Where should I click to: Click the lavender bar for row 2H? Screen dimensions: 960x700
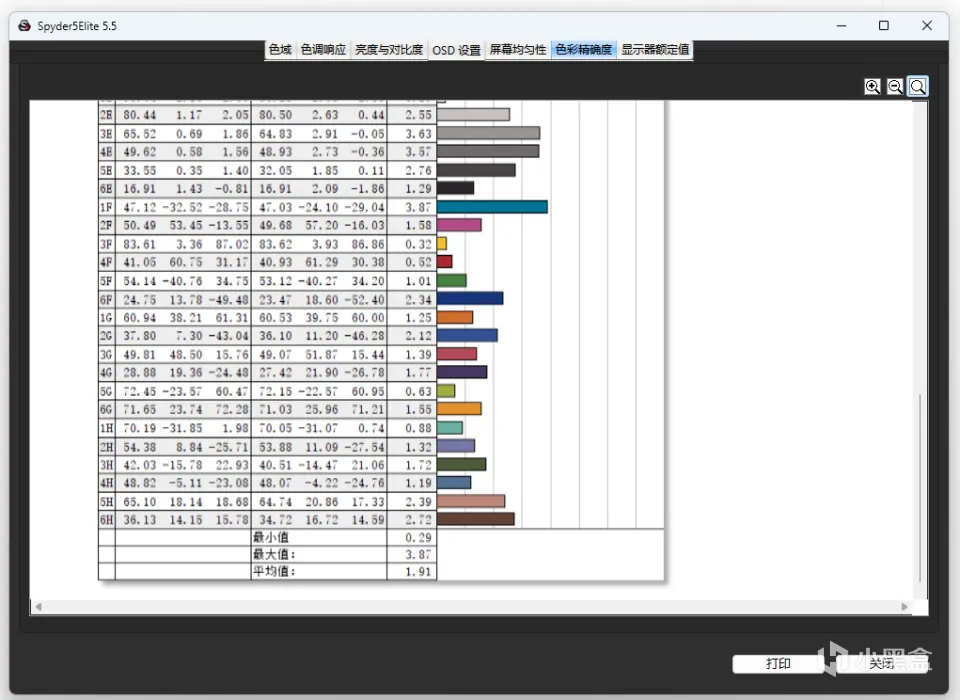(456, 446)
